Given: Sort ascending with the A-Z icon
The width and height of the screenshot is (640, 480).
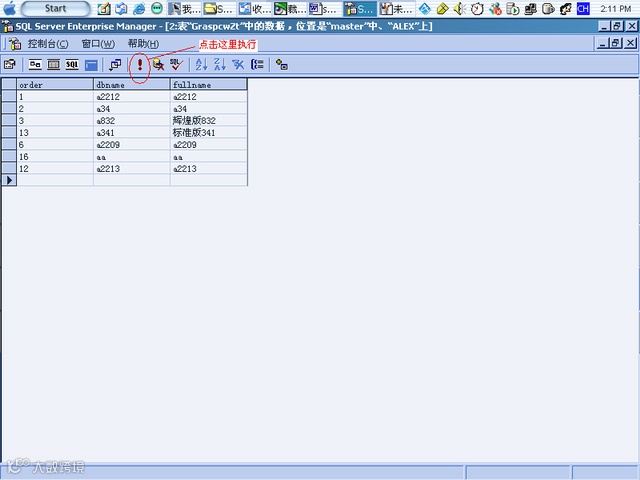Looking at the screenshot, I should pos(201,64).
